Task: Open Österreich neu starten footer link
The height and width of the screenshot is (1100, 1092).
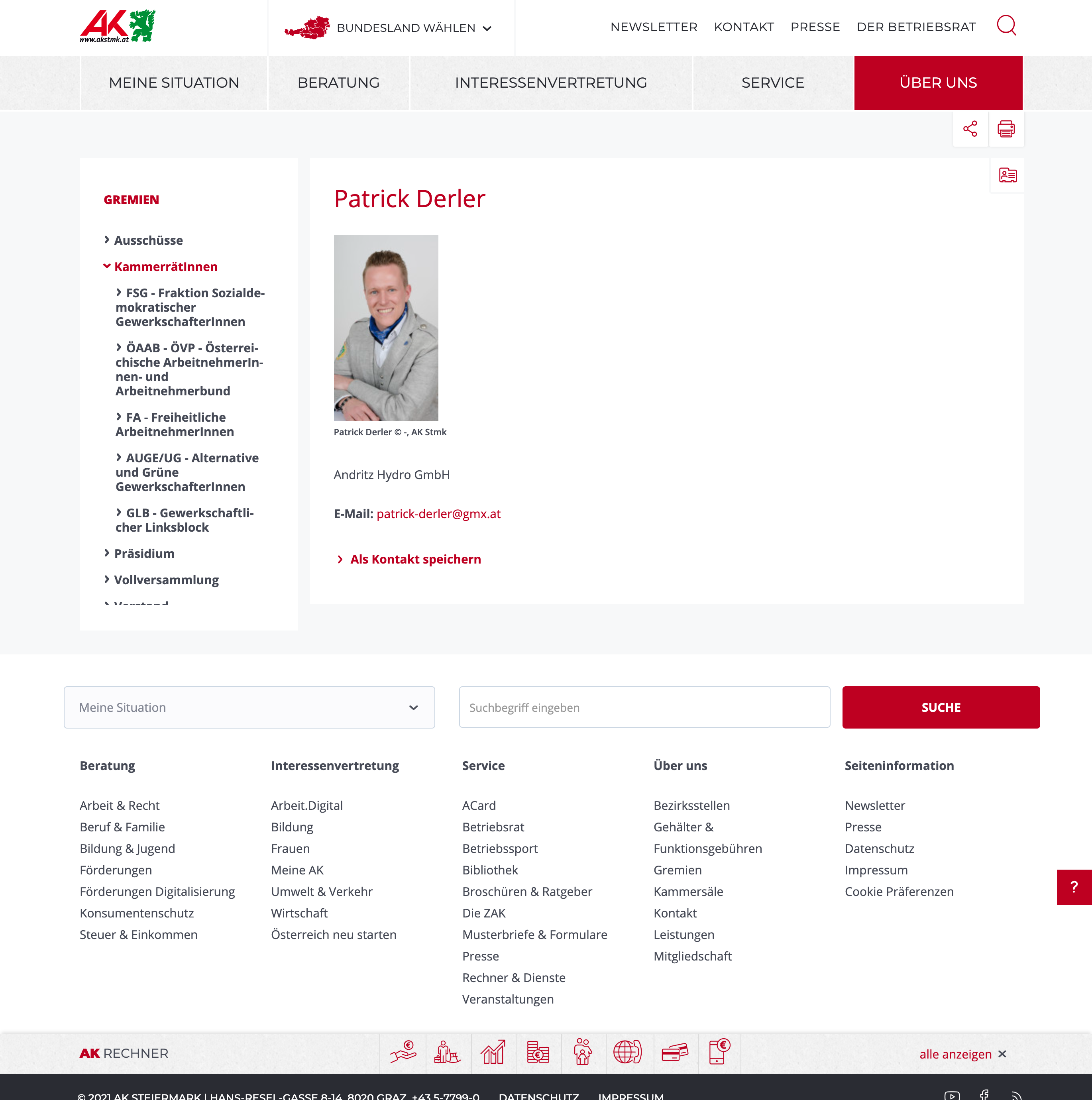Action: [334, 934]
